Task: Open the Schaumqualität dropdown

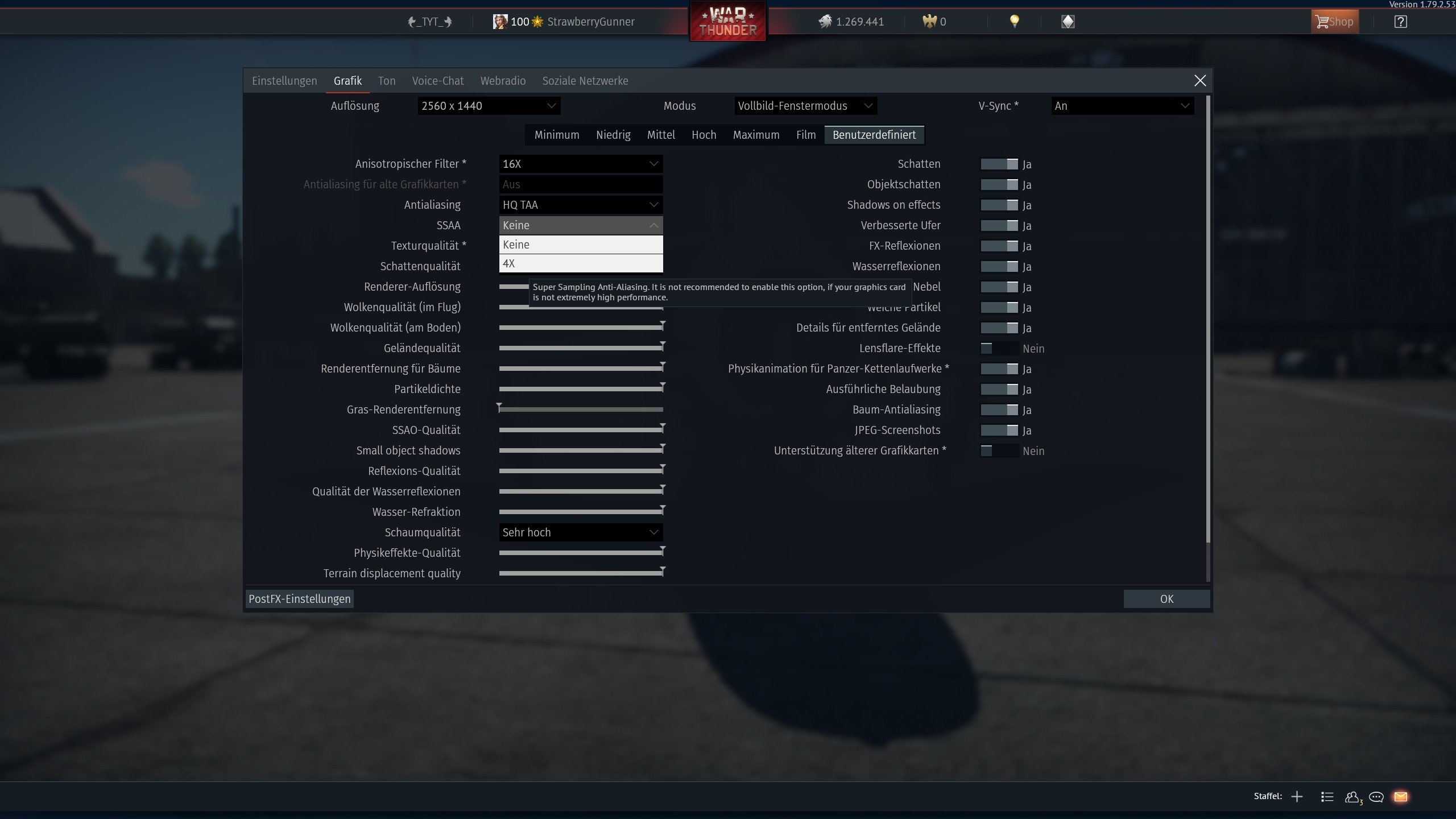Action: (580, 532)
